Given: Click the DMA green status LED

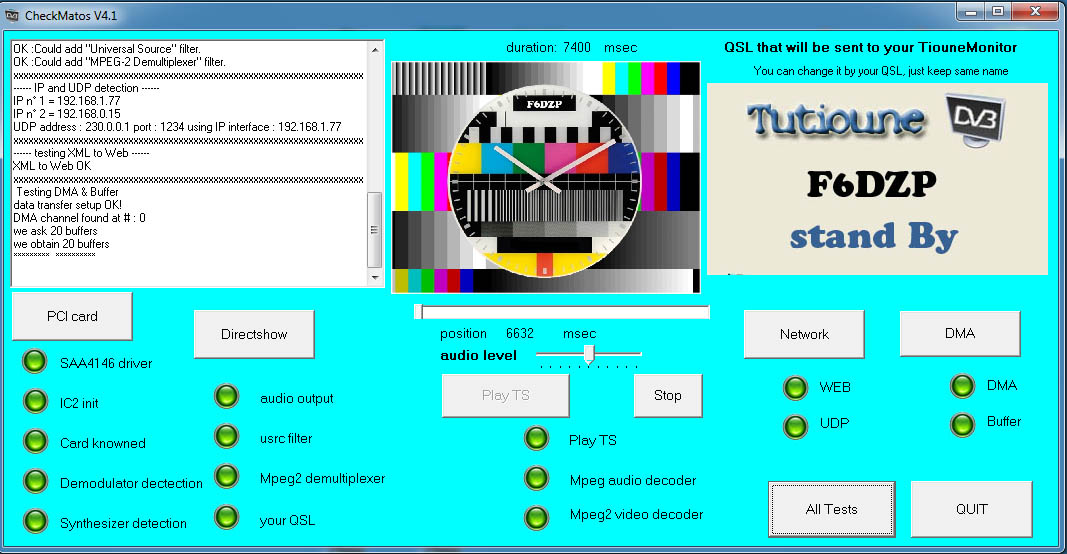Looking at the screenshot, I should (x=962, y=387).
